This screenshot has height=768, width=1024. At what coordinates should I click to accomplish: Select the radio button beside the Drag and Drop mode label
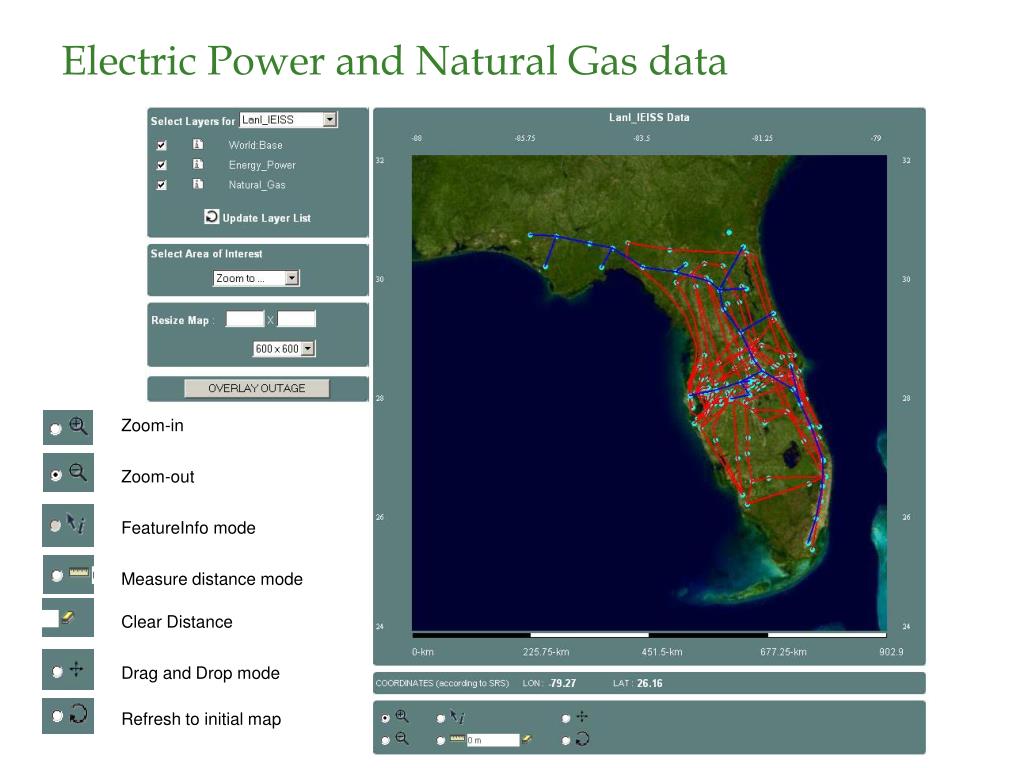pos(57,671)
